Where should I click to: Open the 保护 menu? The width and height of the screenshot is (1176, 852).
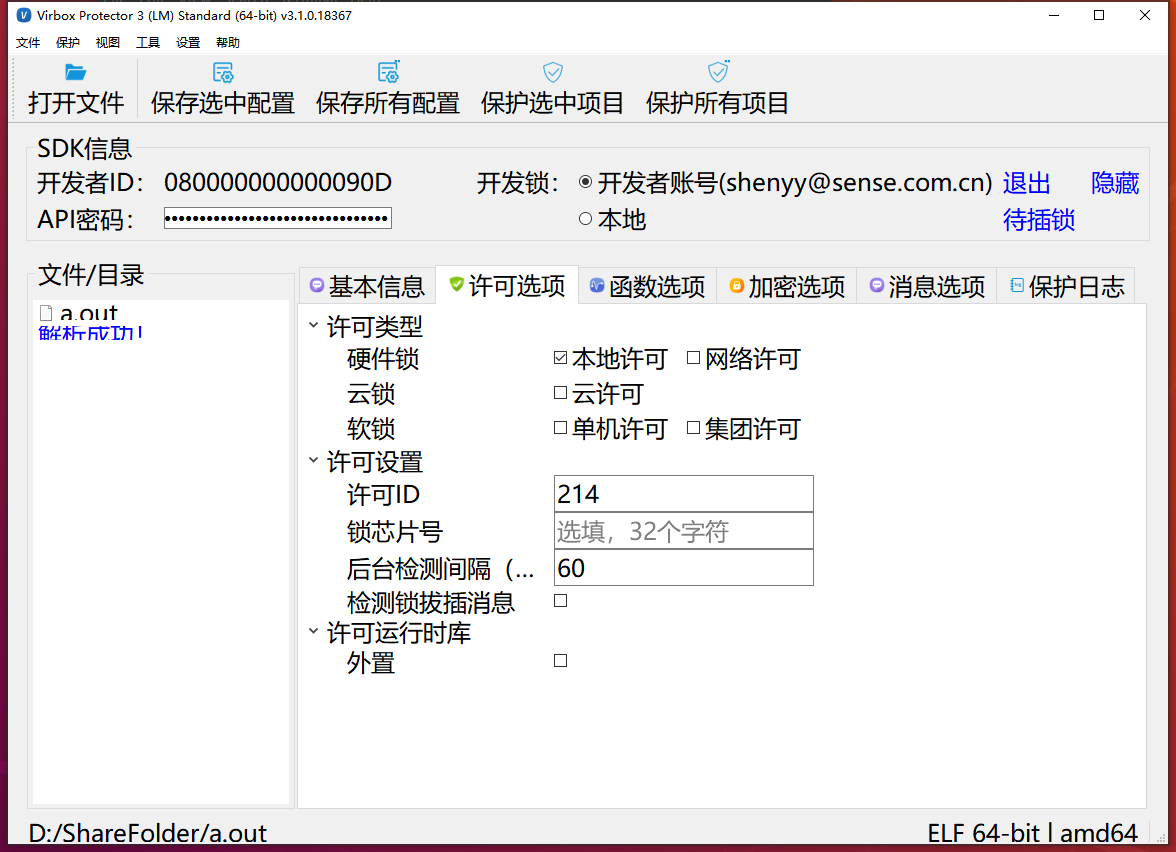(68, 43)
